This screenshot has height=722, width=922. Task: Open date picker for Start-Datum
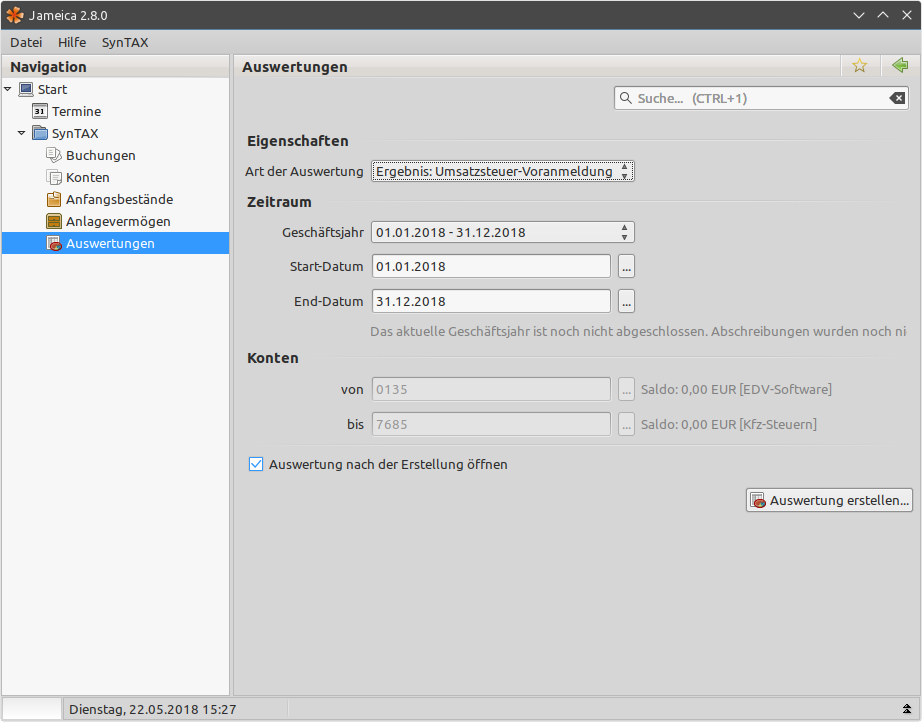coord(626,266)
